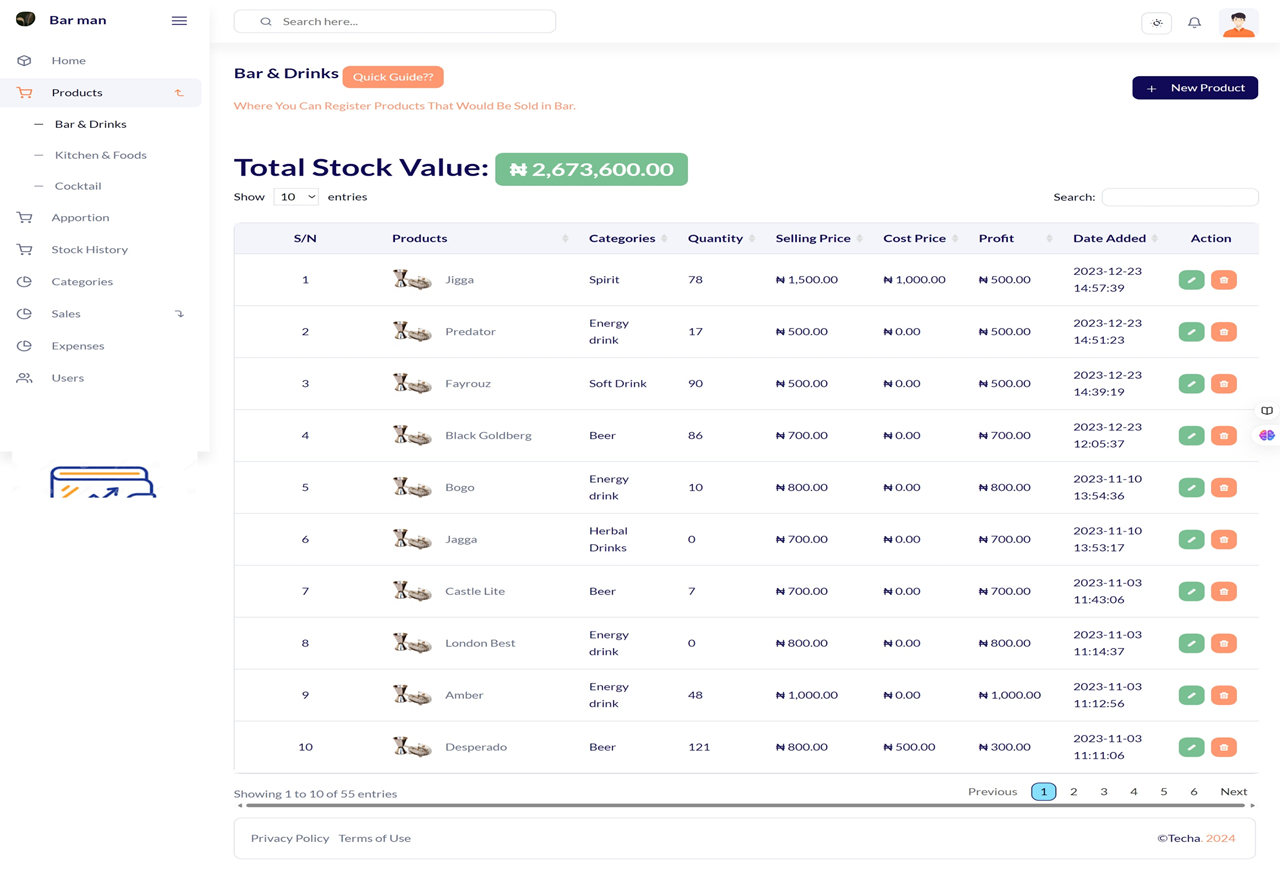Click the Expenses clock icon
The width and height of the screenshot is (1280, 876).
(x=24, y=345)
